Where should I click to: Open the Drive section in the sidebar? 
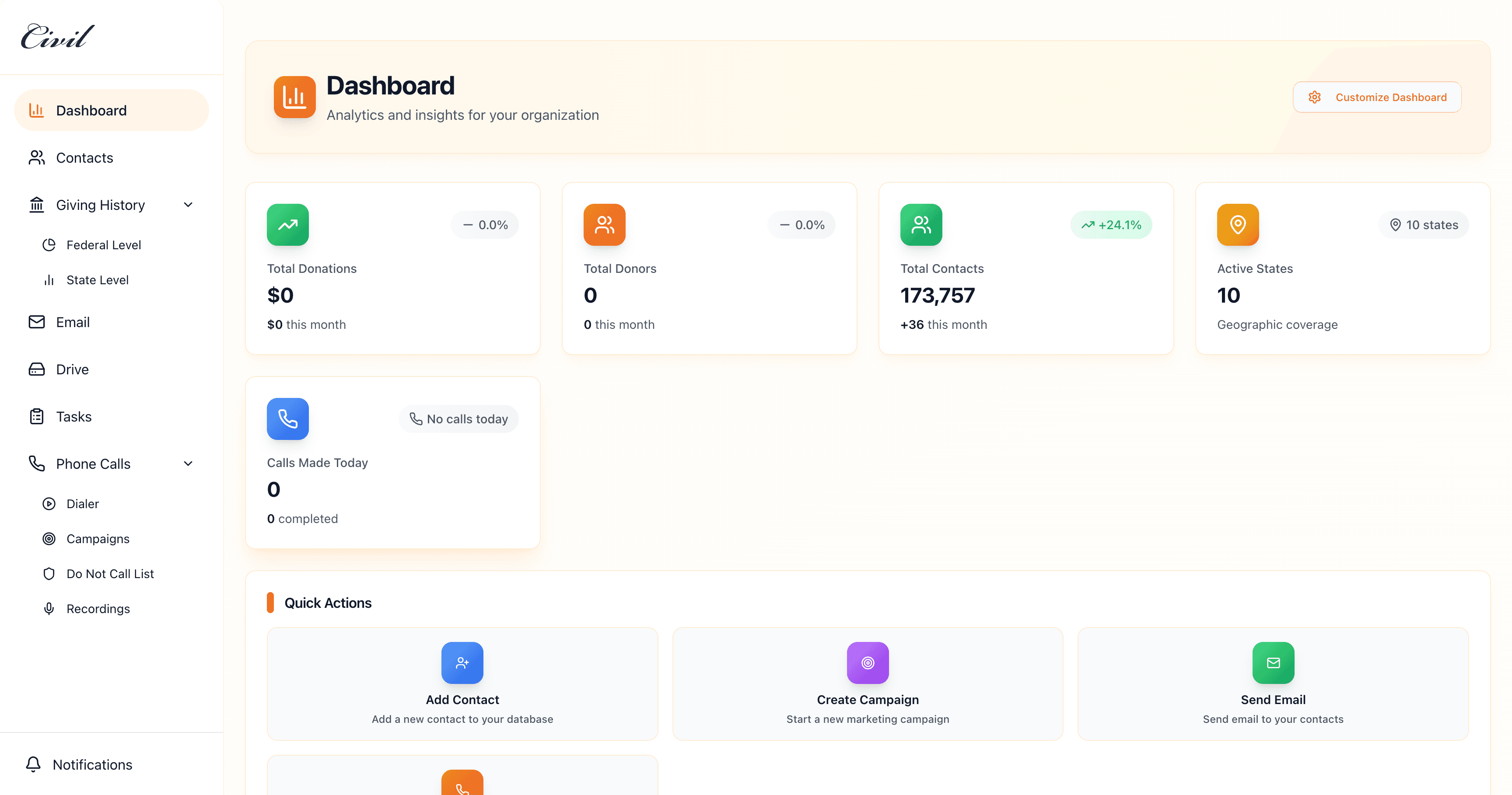coord(72,370)
